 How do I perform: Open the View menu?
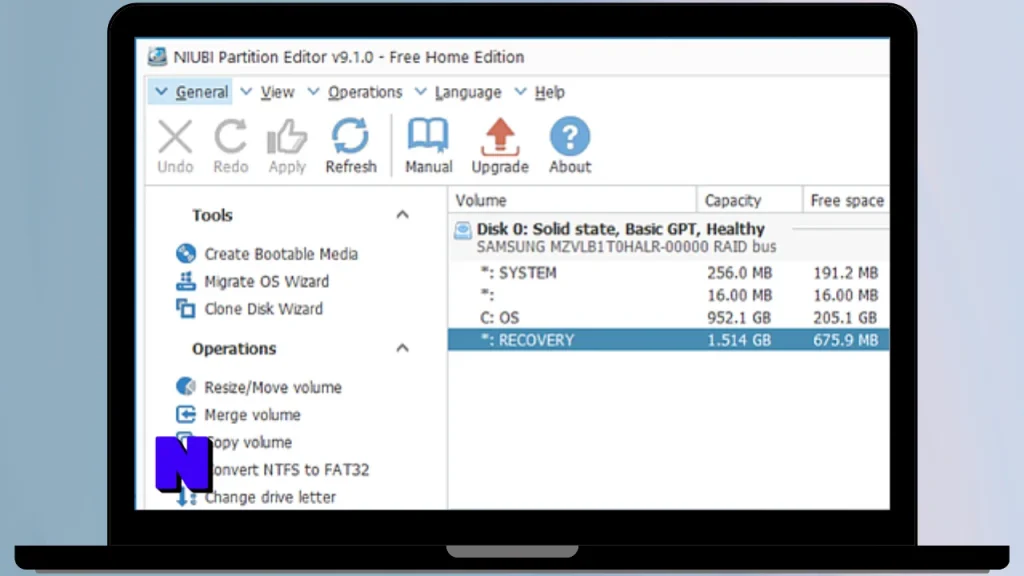278,92
